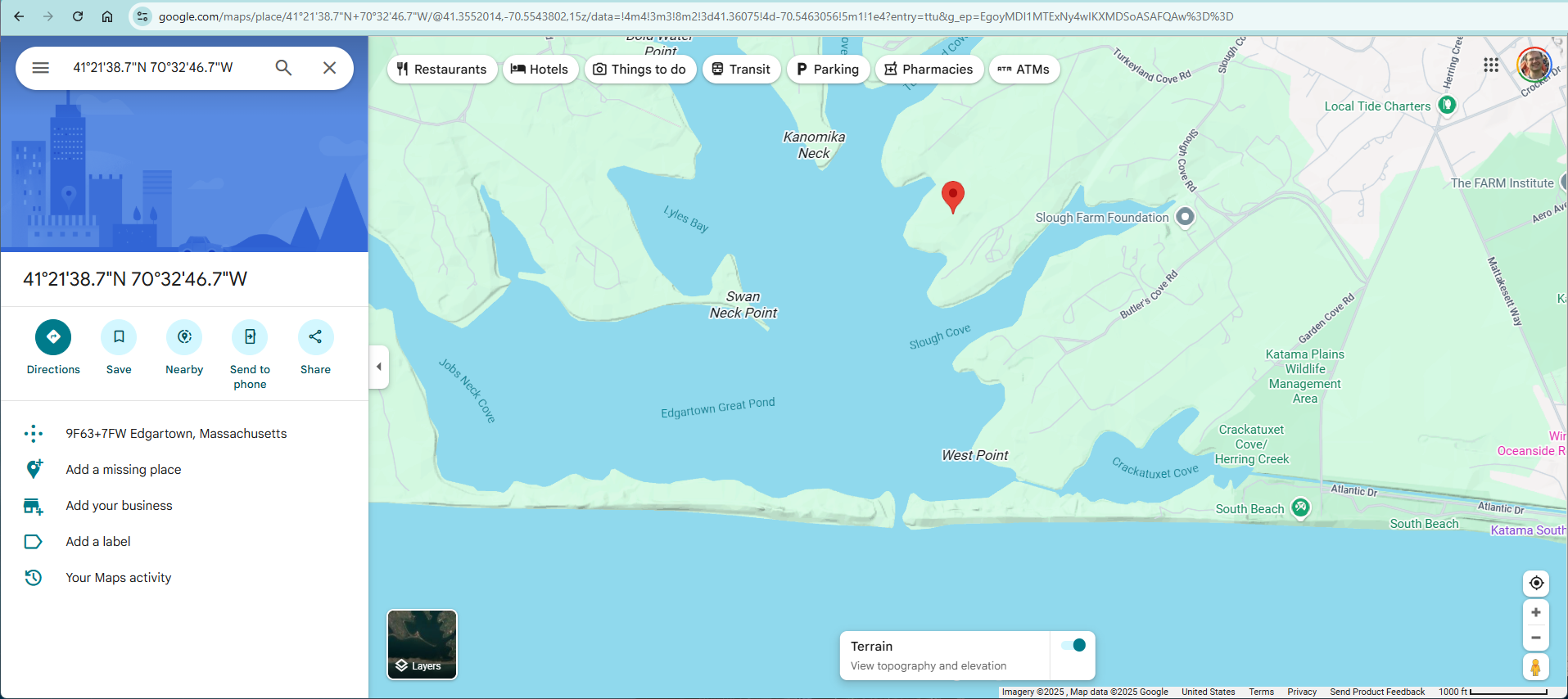The height and width of the screenshot is (699, 1568).
Task: Click the coordinates search field
Action: 164,68
